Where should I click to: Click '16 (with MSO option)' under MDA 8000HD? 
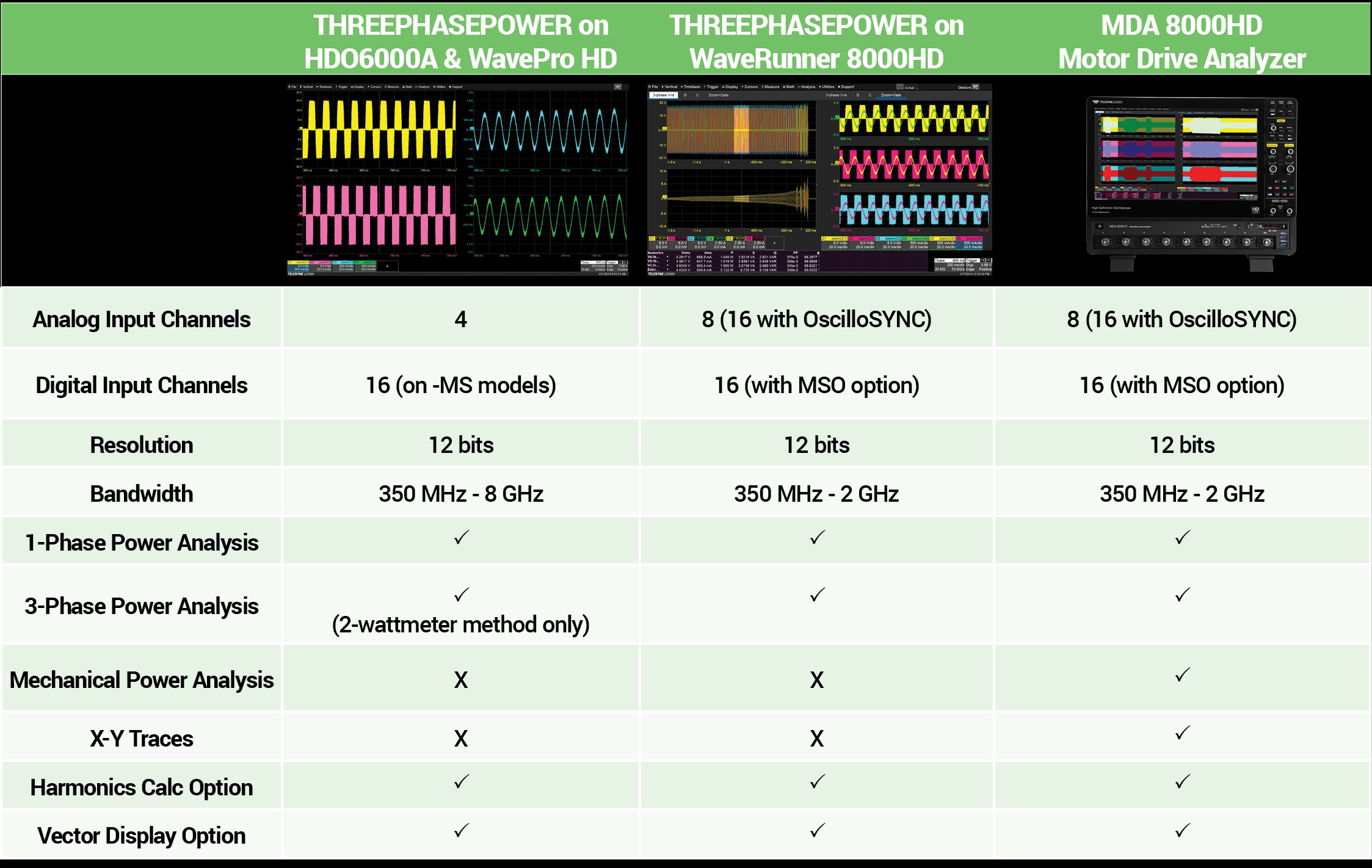pyautogui.click(x=1182, y=385)
